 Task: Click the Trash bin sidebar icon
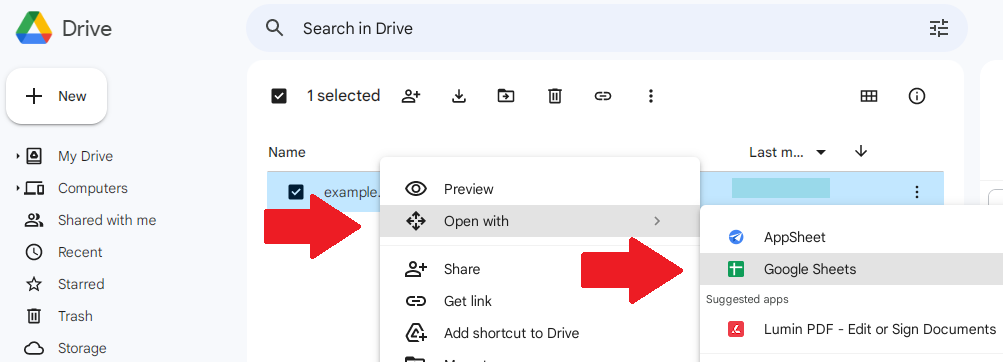pos(33,316)
